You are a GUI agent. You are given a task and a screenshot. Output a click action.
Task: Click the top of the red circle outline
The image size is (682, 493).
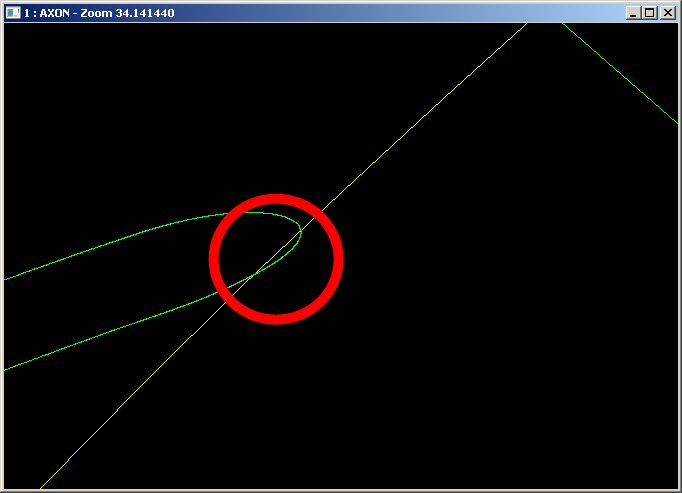pyautogui.click(x=276, y=199)
